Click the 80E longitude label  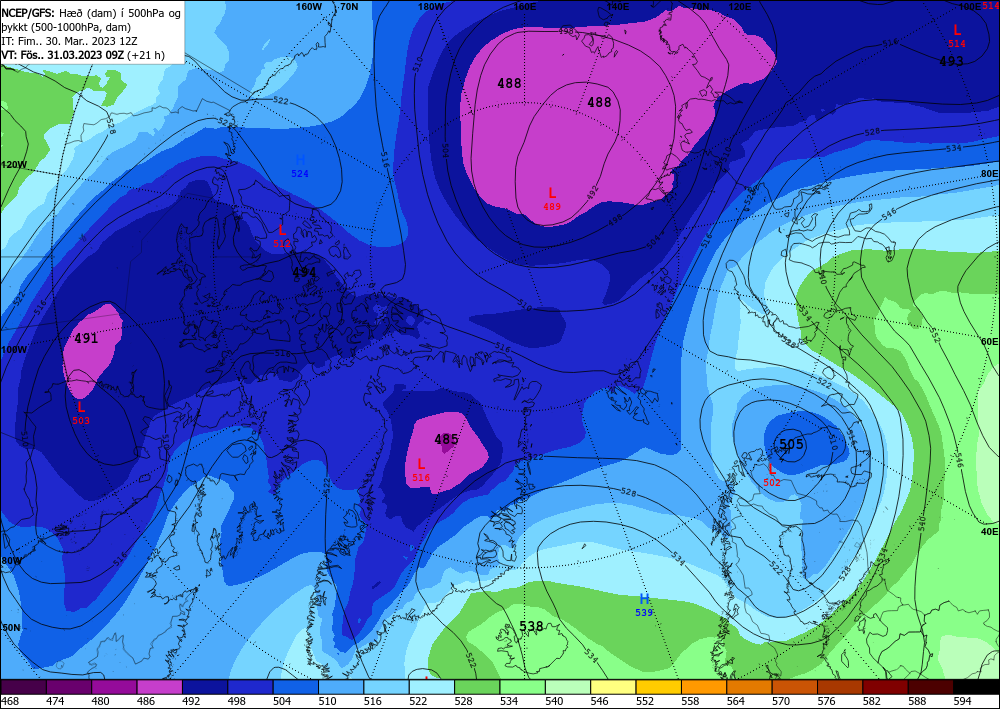click(989, 173)
